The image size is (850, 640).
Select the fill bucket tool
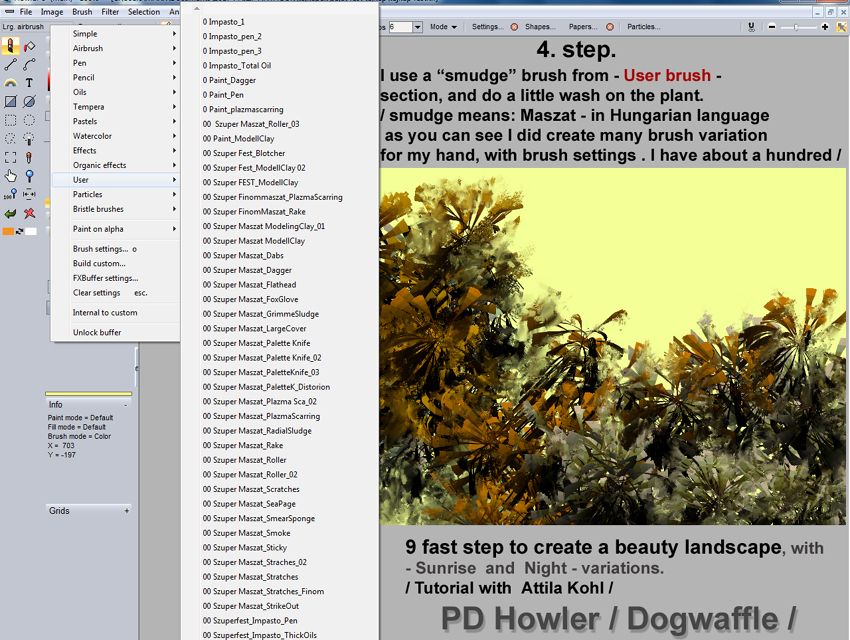coord(30,47)
